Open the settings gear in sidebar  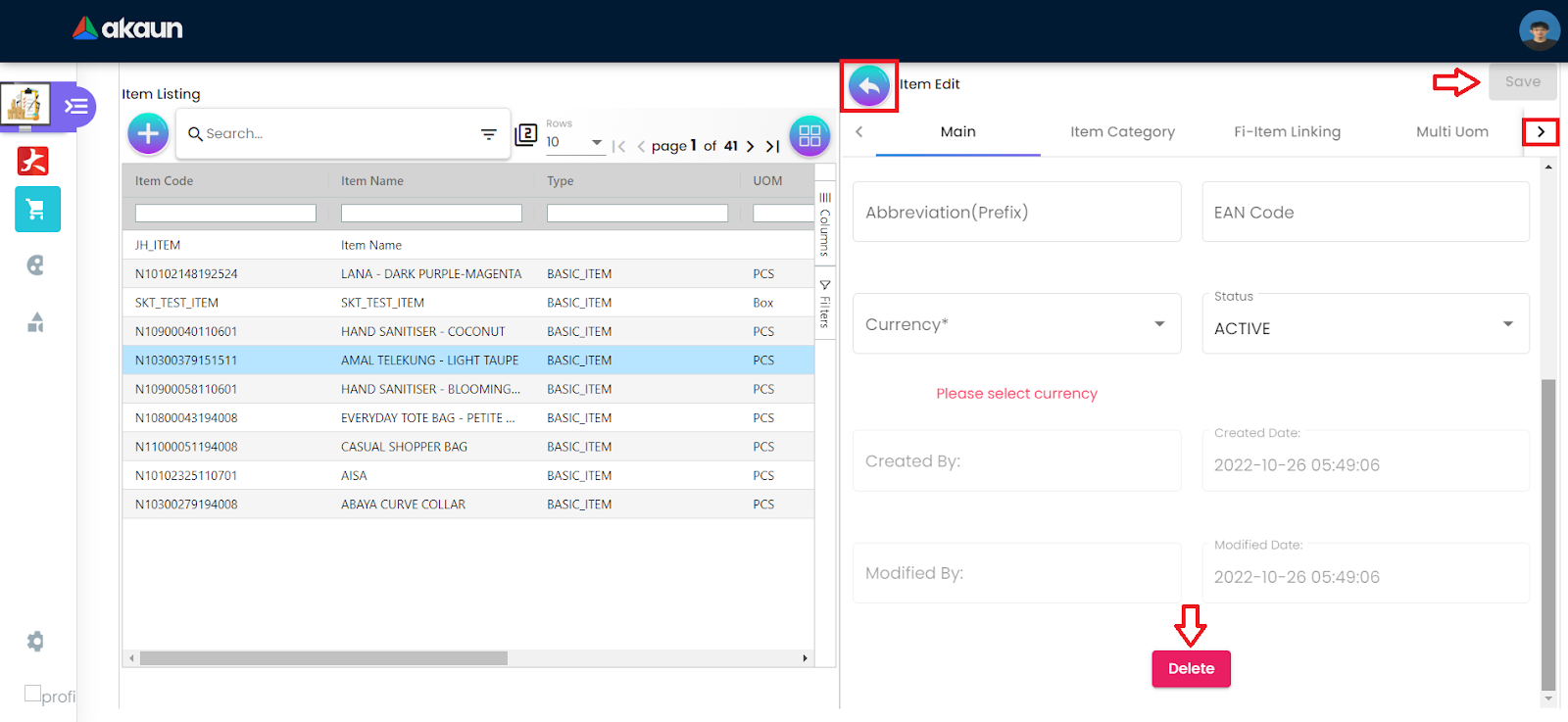click(35, 642)
